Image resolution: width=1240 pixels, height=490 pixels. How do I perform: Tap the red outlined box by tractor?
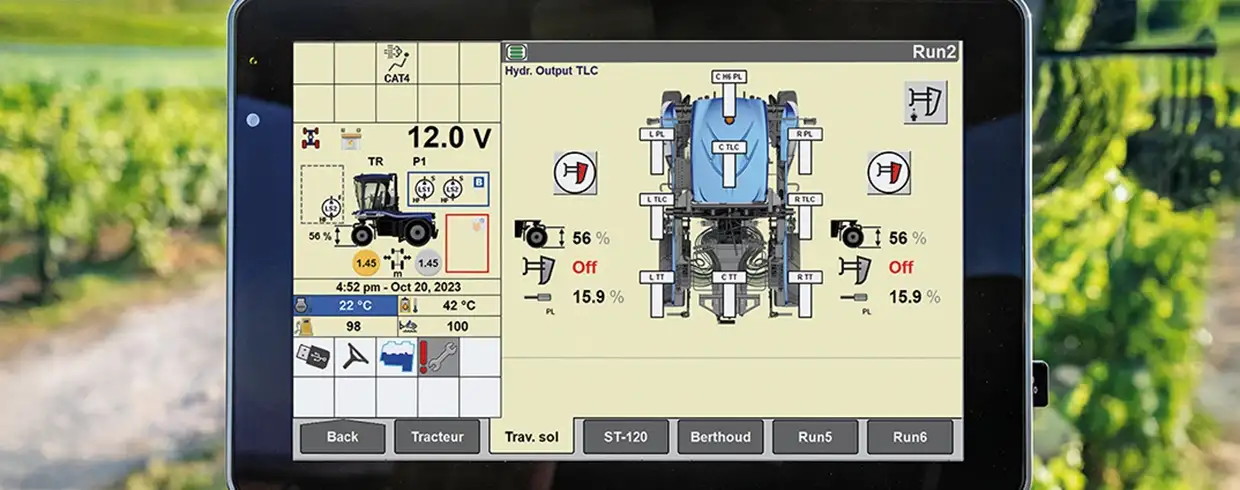(466, 243)
